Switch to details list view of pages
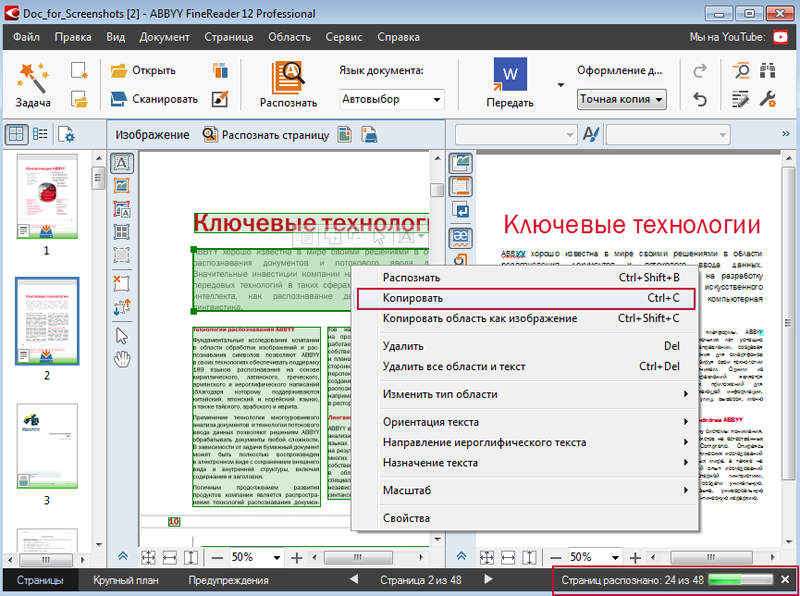The height and width of the screenshot is (596, 800). (41, 134)
